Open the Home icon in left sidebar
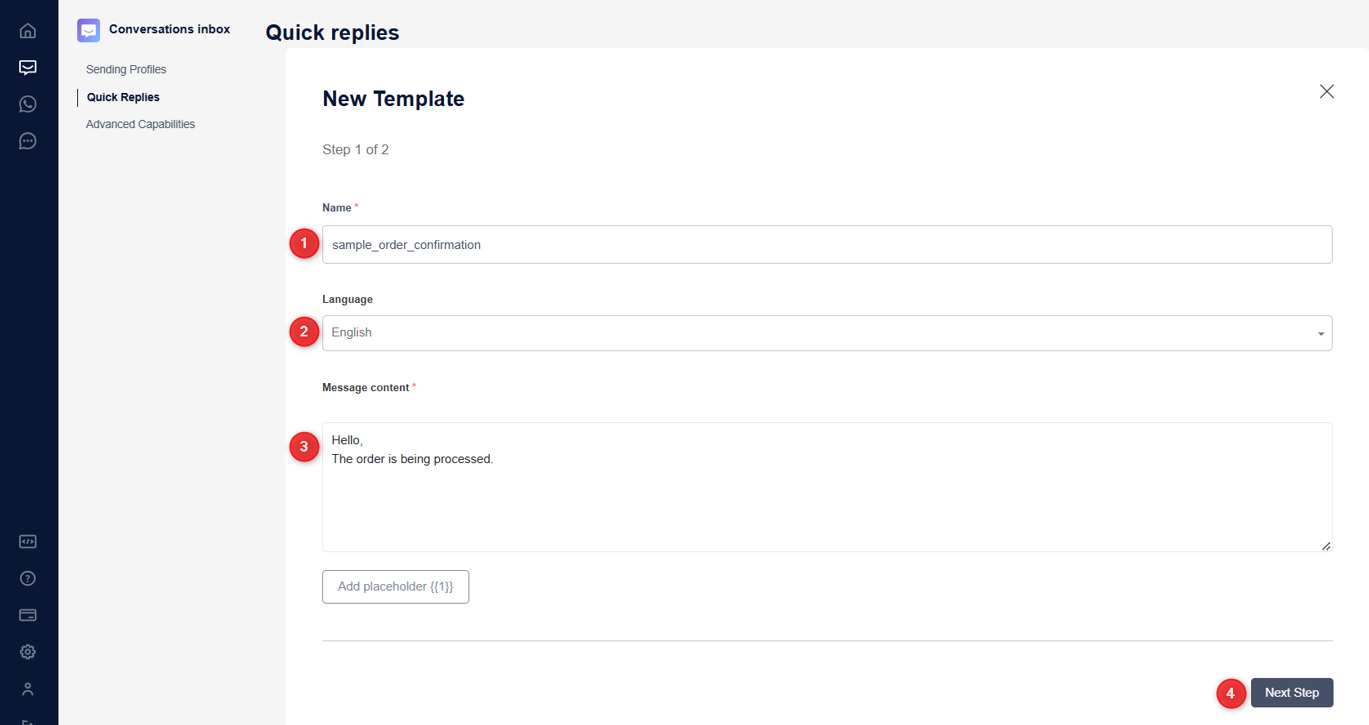The image size is (1369, 725). (28, 30)
